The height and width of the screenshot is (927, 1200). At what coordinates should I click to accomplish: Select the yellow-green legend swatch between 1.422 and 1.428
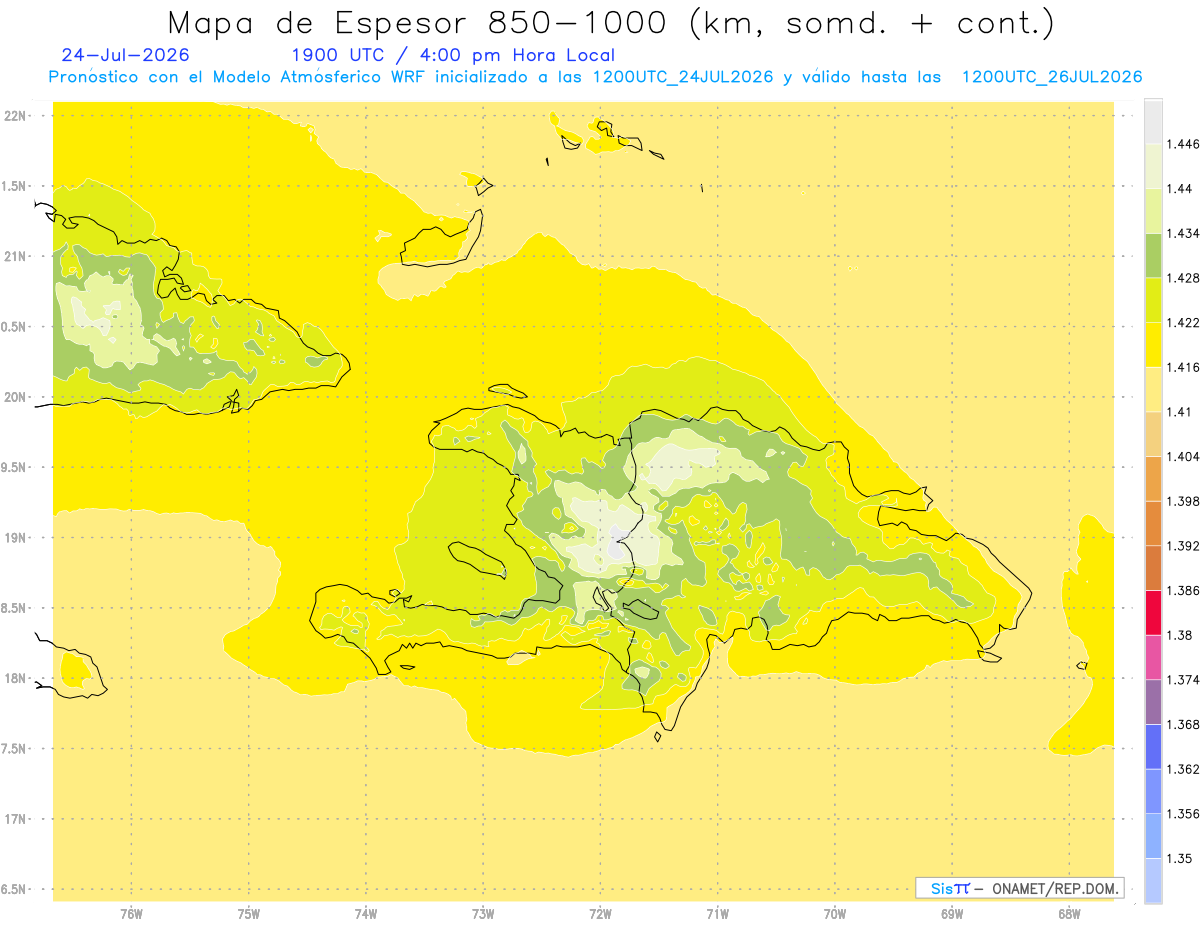(x=1153, y=300)
